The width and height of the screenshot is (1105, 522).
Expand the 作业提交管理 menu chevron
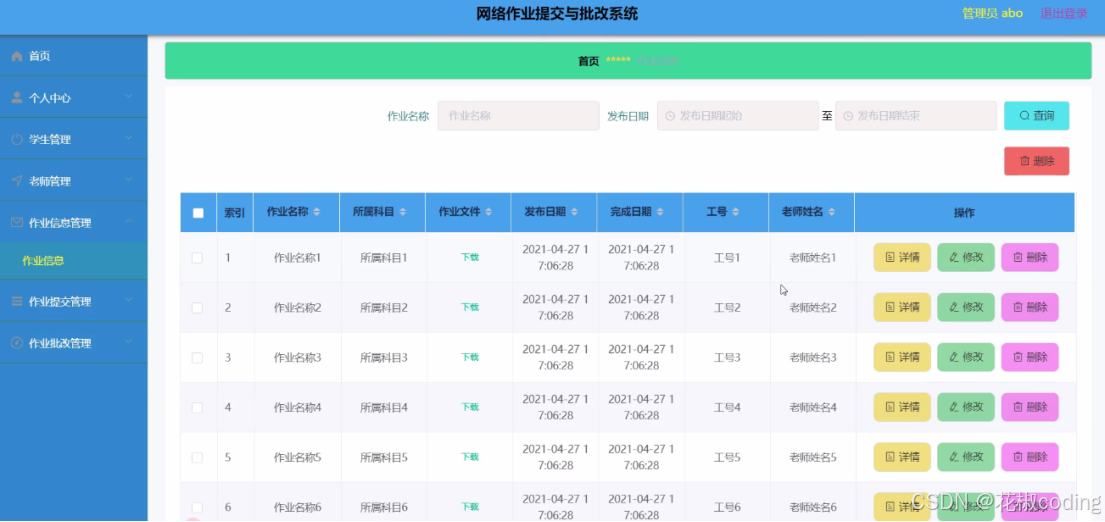point(129,299)
